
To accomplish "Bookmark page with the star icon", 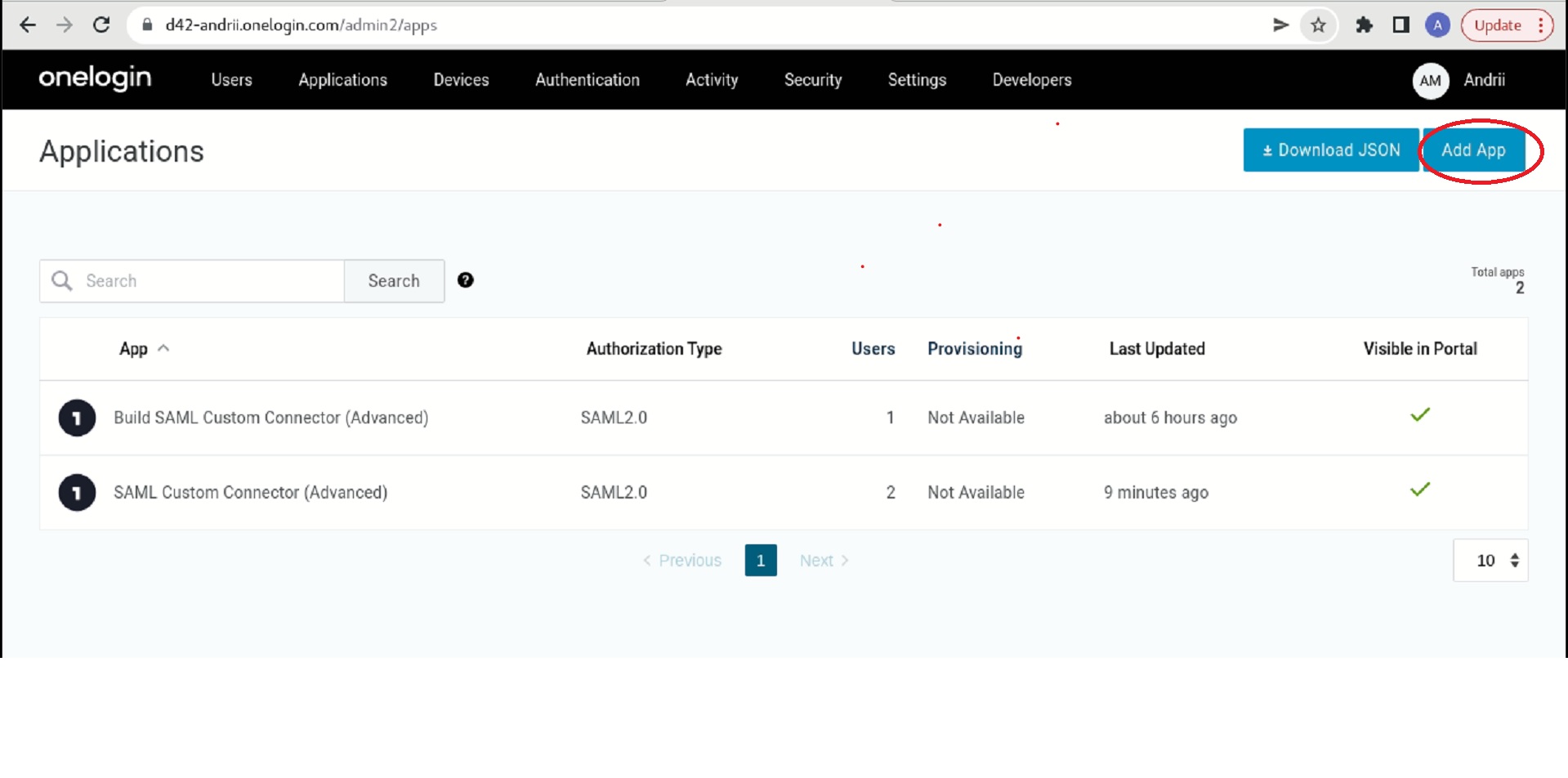I will (x=1318, y=25).
